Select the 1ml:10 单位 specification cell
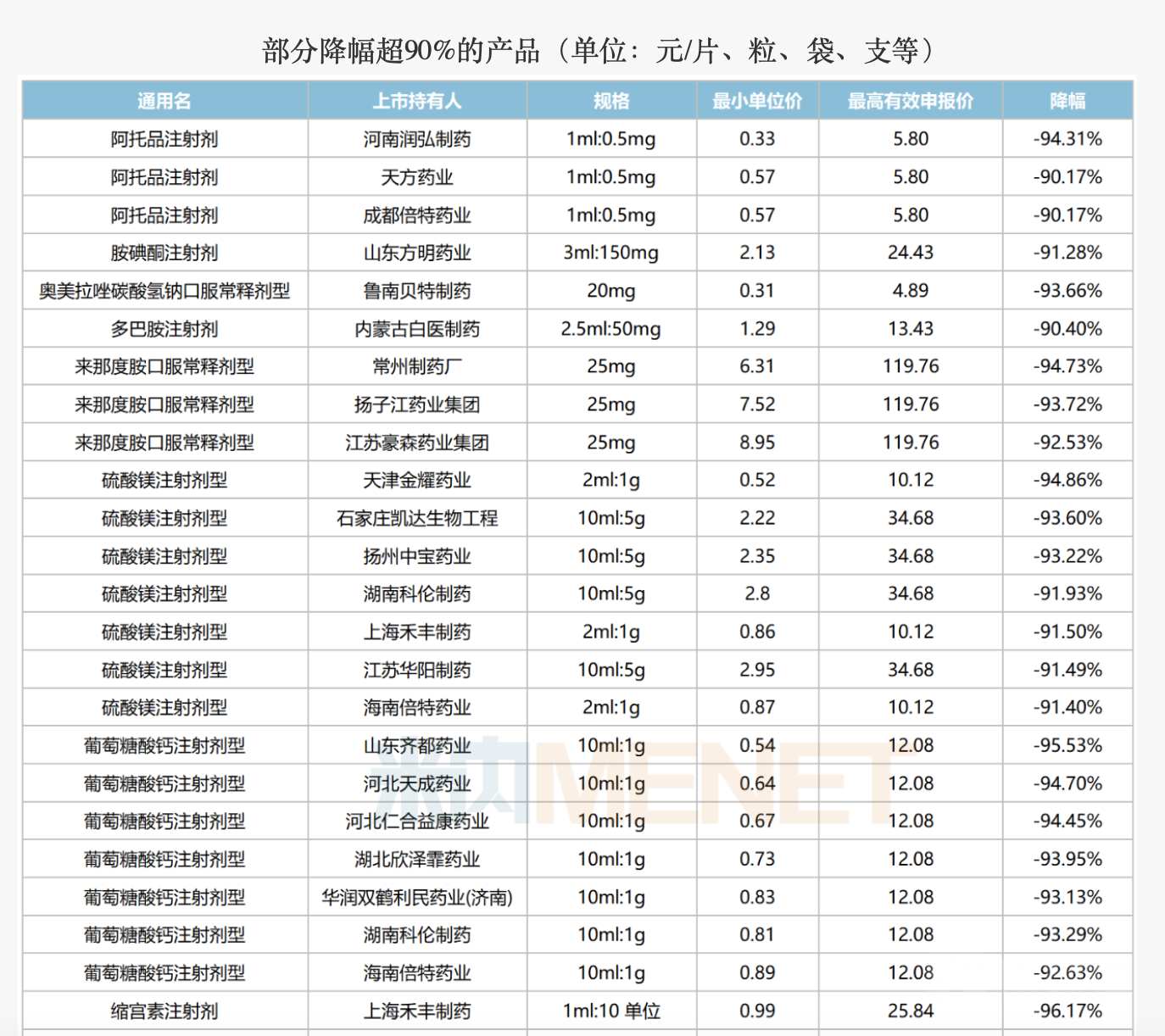Screen dimensions: 1165x1036 tap(609, 1010)
